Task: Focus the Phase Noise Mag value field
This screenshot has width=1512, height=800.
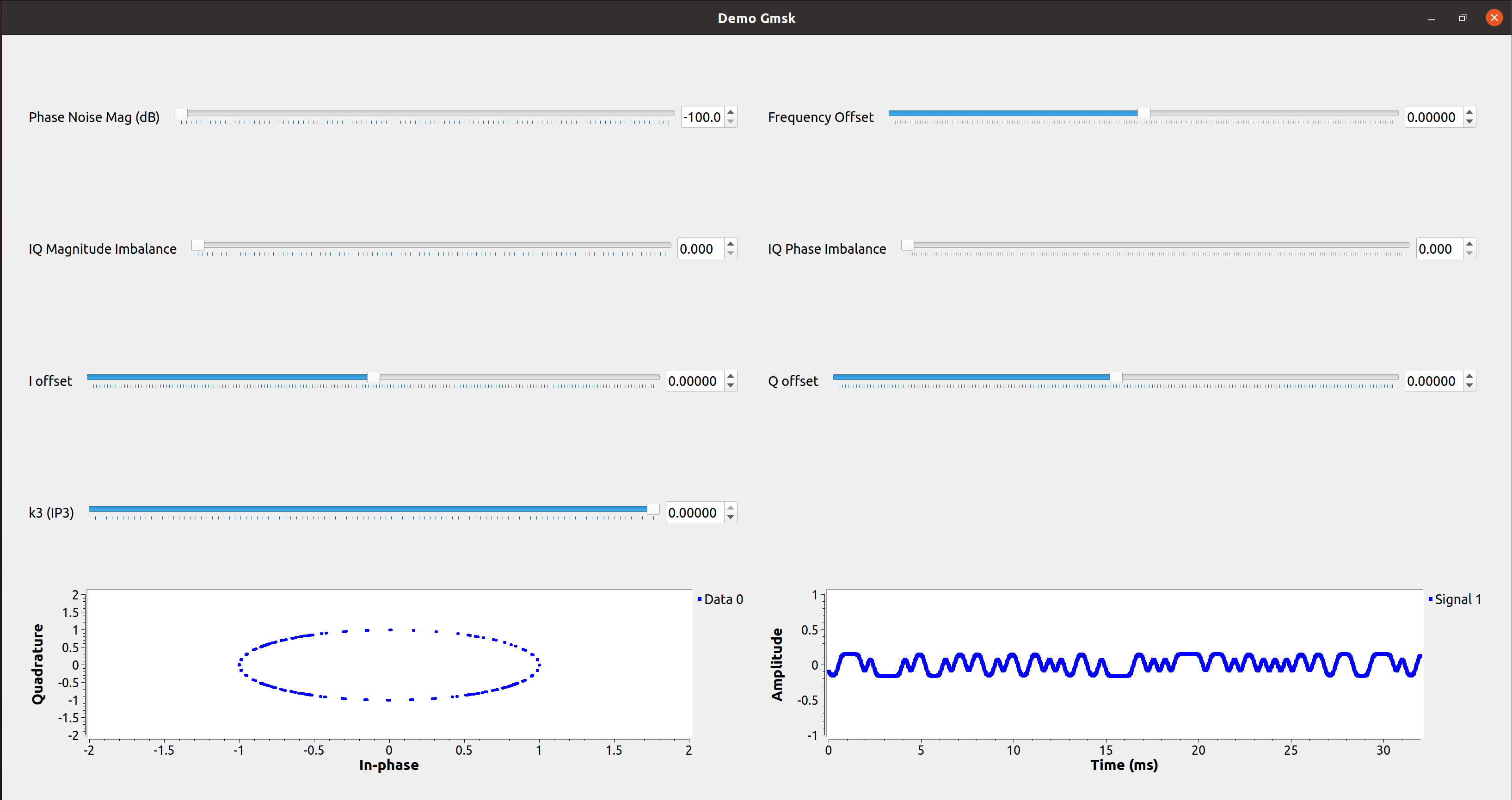Action: click(x=702, y=117)
